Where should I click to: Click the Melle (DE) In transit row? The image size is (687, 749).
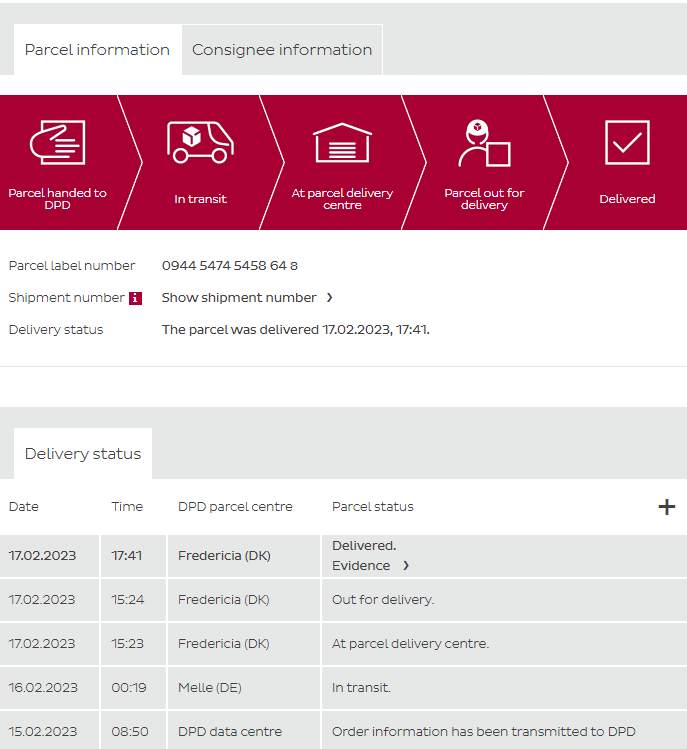pyautogui.click(x=343, y=688)
